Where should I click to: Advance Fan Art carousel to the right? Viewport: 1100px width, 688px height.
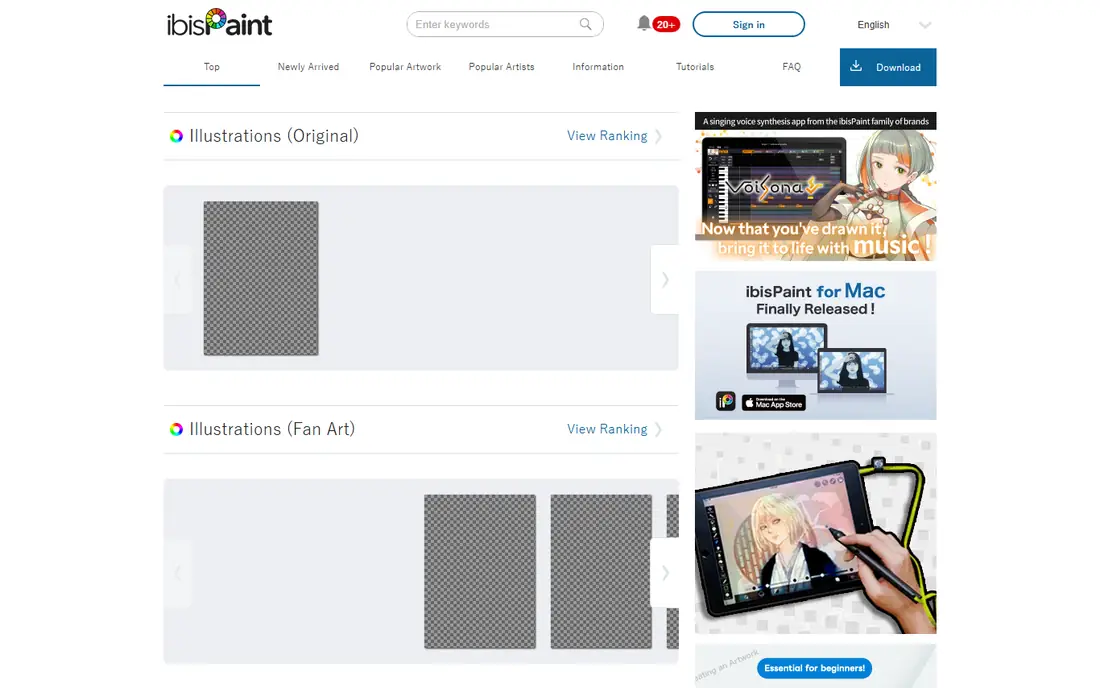coord(664,573)
